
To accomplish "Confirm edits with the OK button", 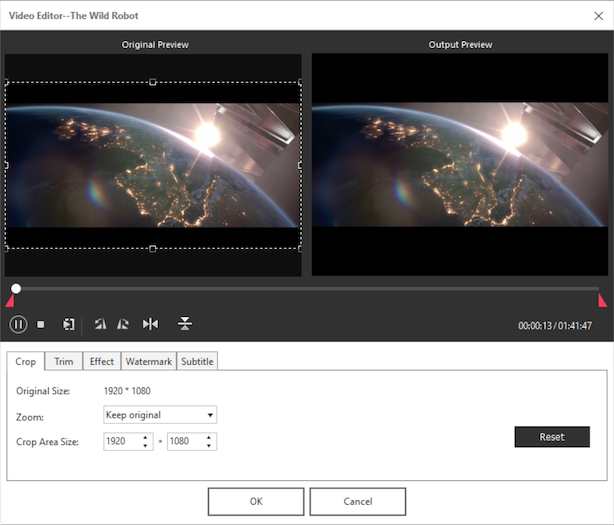I will pos(256,502).
